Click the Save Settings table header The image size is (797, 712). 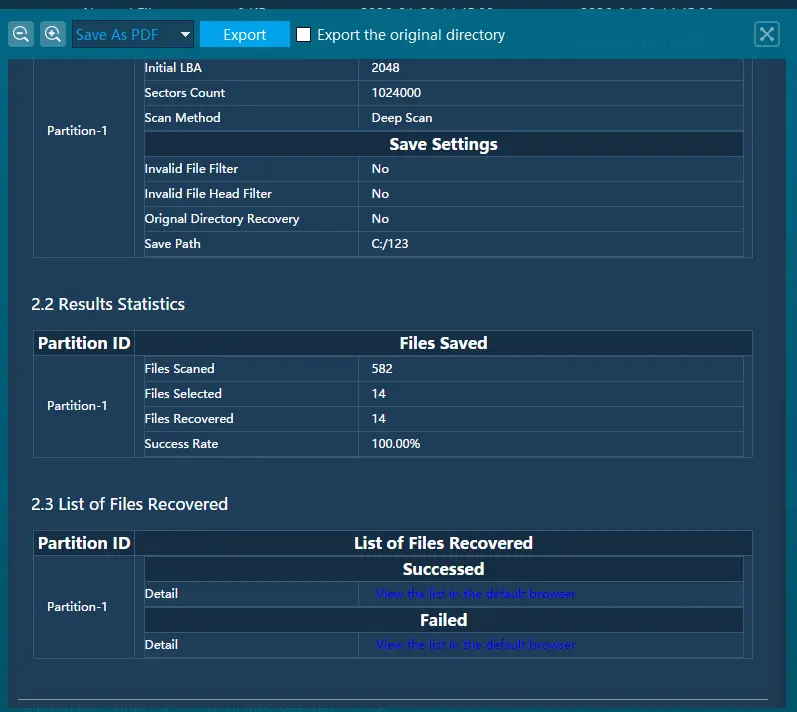[443, 144]
